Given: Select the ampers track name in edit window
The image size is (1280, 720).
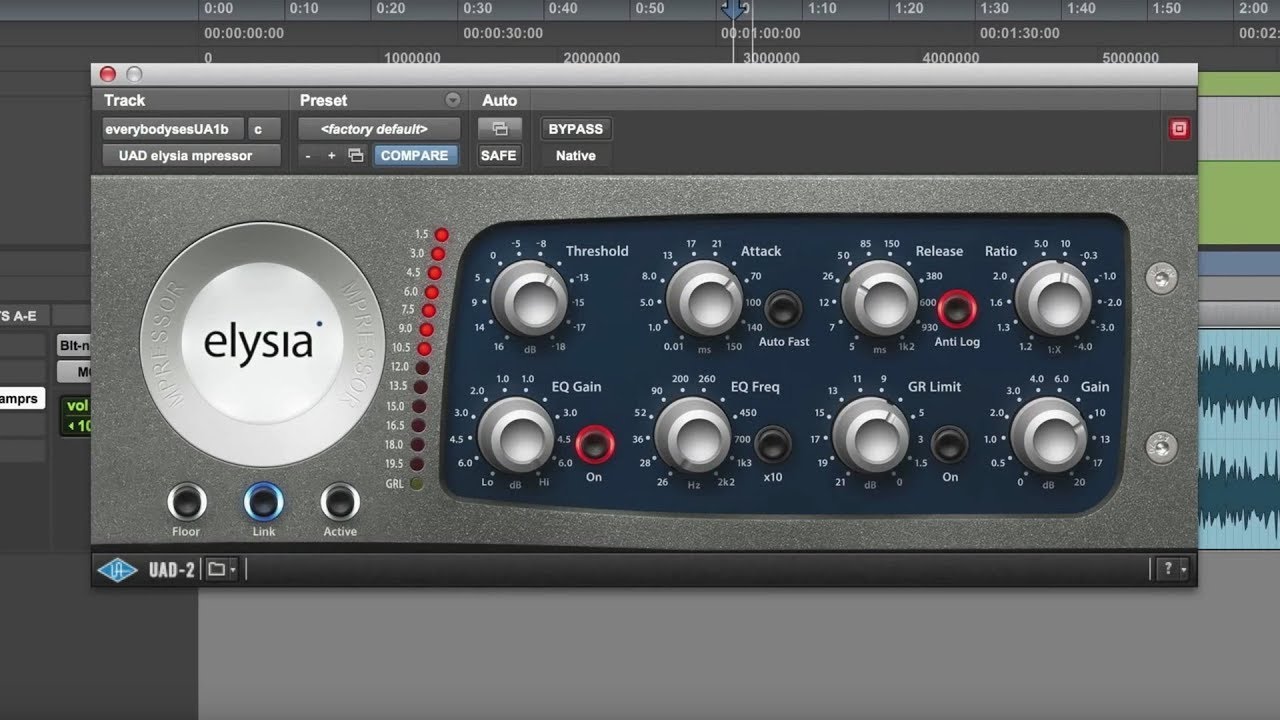Looking at the screenshot, I should coord(22,398).
